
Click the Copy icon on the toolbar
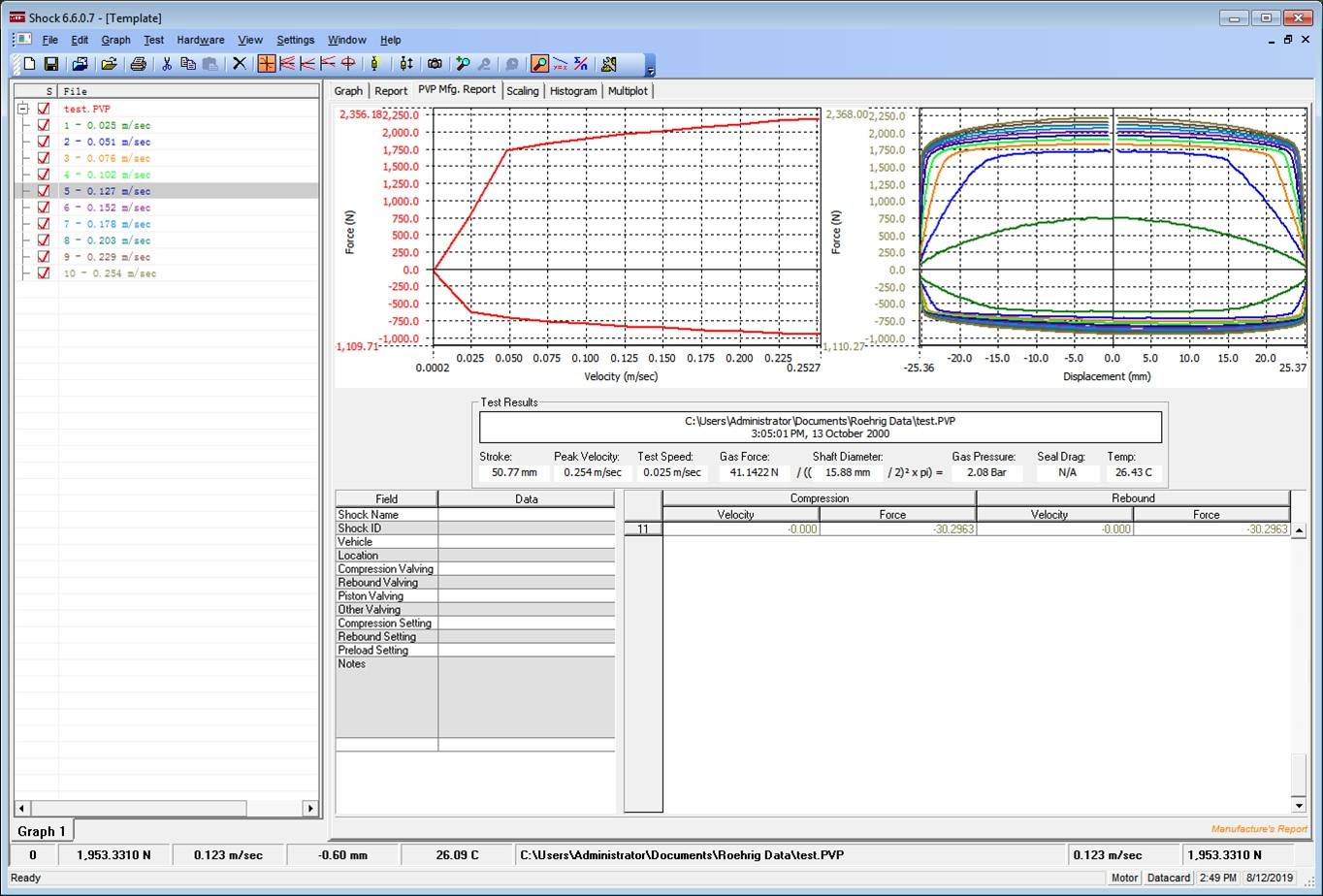click(x=190, y=64)
